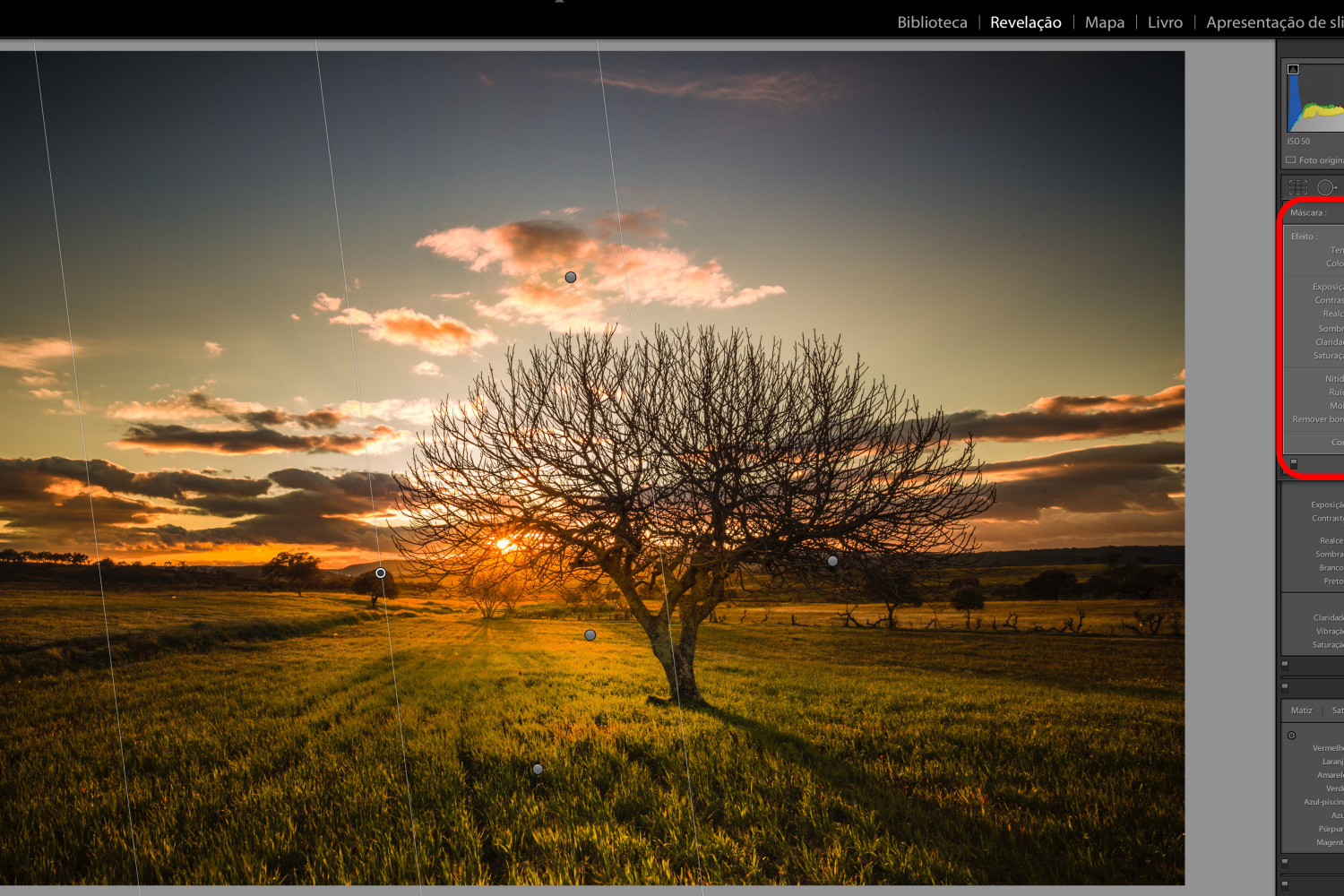Select the filter pin right of the tree at the horizon
The width and height of the screenshot is (1344, 896).
(x=832, y=561)
